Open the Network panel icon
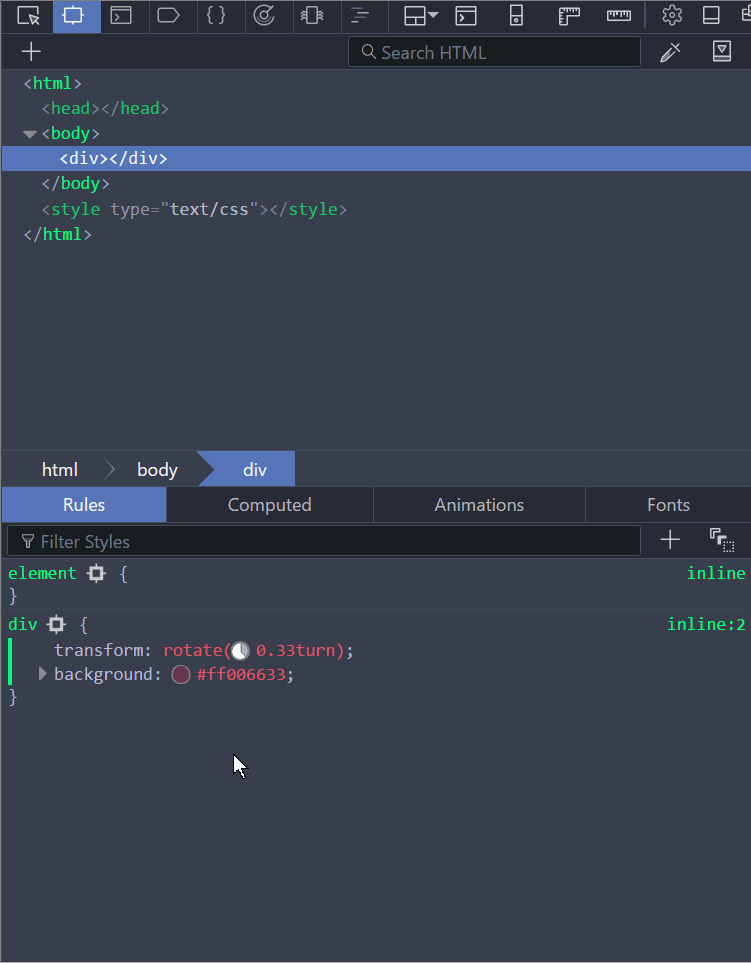The width and height of the screenshot is (751, 963). 360,16
